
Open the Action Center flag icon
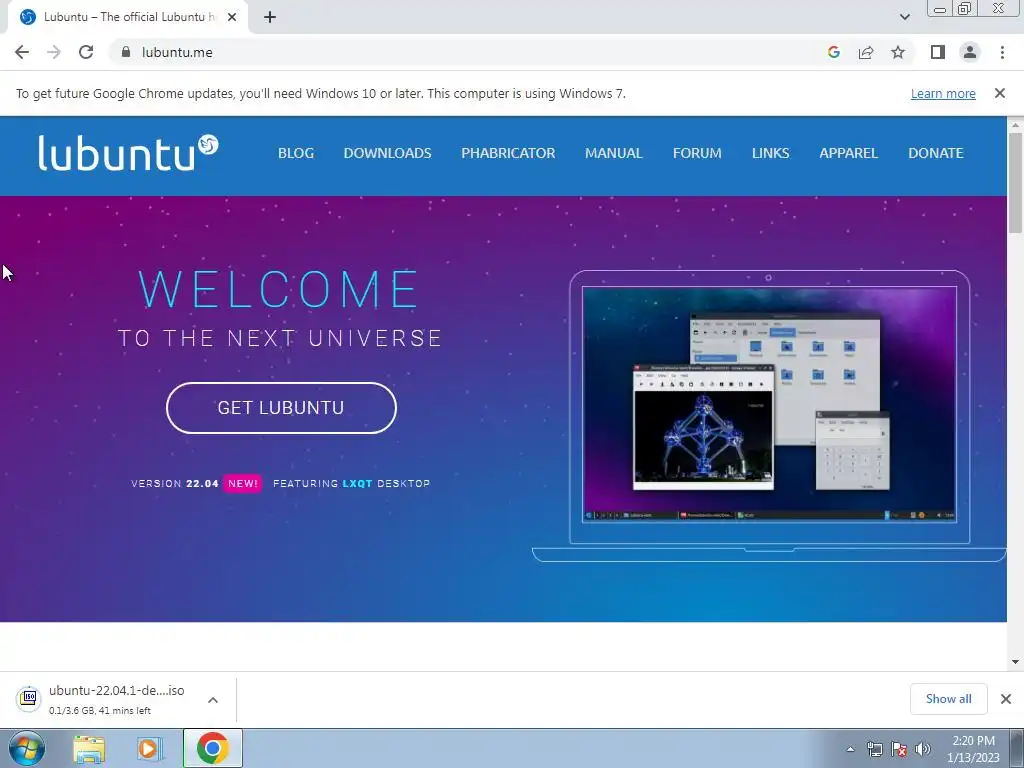[x=899, y=749]
